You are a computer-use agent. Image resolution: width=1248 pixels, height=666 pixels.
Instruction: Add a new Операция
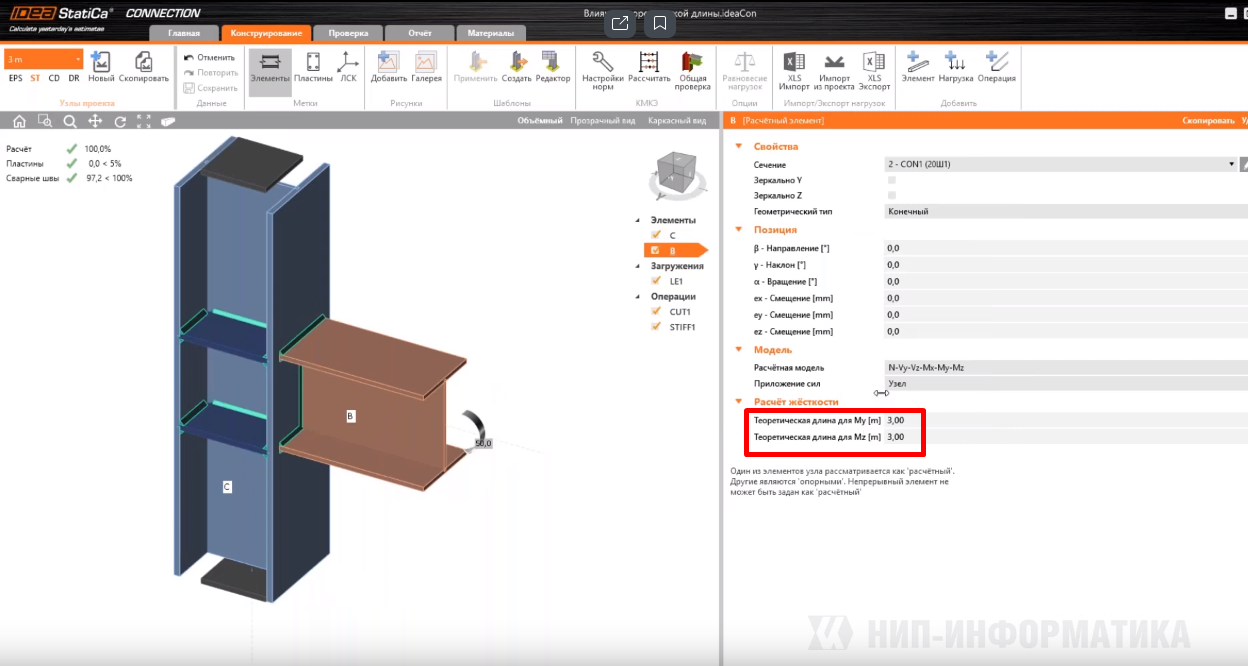pos(996,67)
